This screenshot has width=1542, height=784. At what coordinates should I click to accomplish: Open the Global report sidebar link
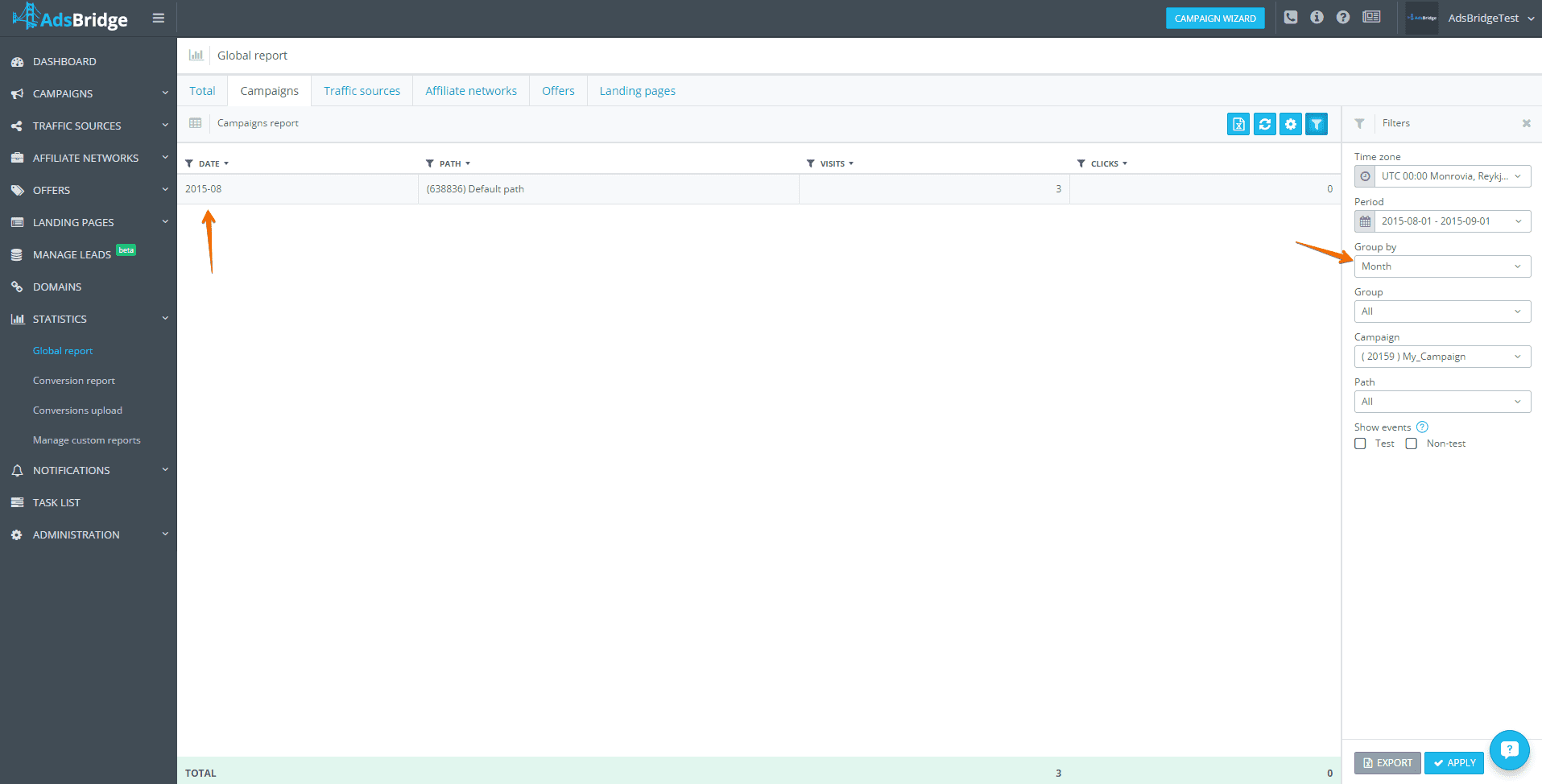tap(63, 351)
